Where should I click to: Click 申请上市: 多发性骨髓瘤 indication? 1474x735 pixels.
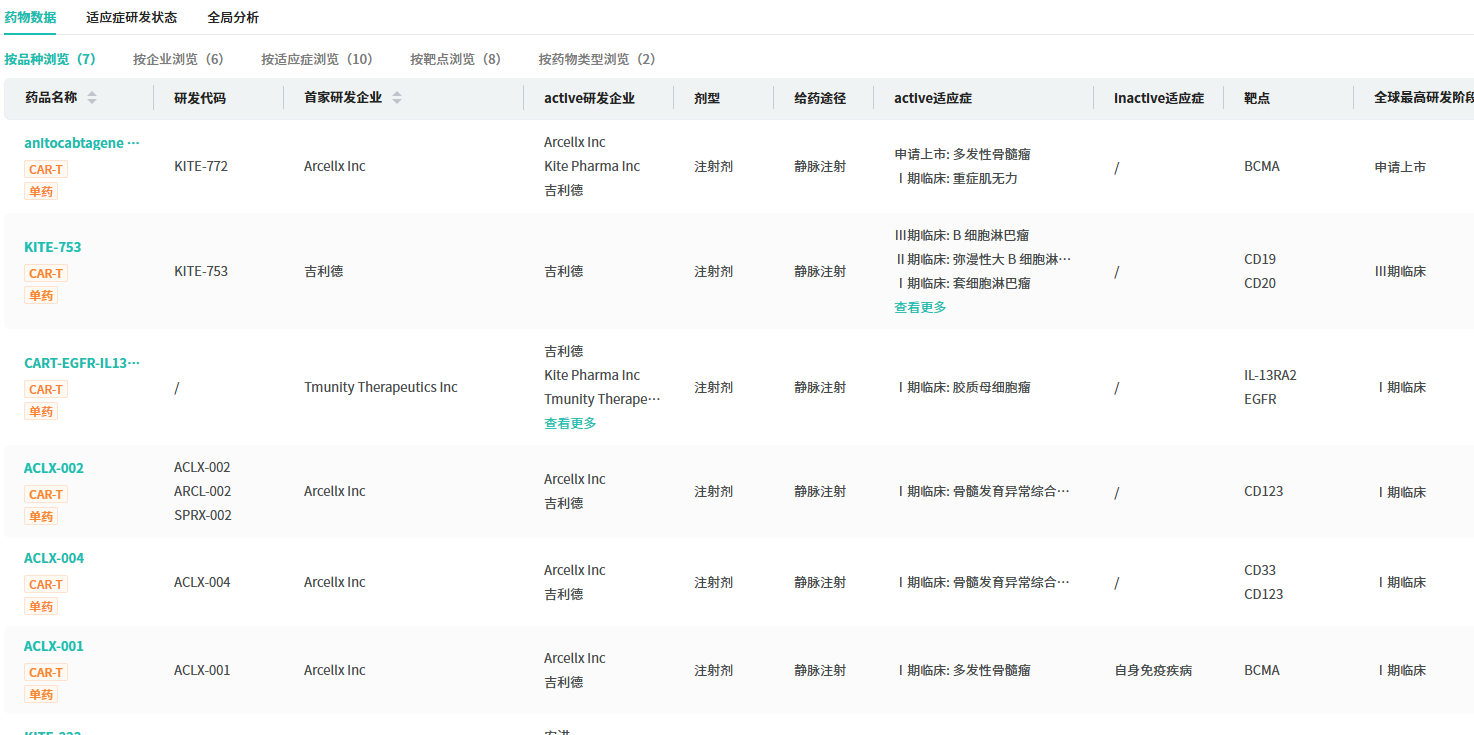[962, 154]
